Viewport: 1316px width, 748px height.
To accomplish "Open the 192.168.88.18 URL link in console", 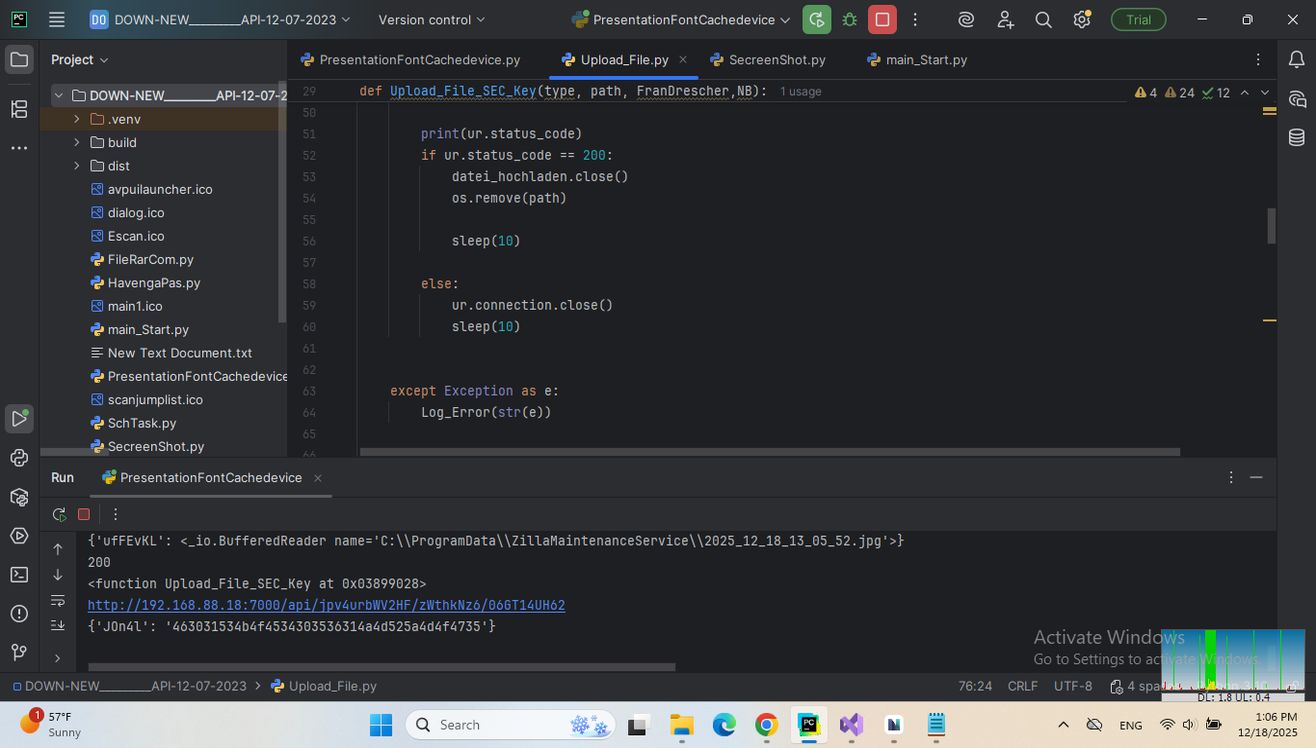I will [x=326, y=605].
